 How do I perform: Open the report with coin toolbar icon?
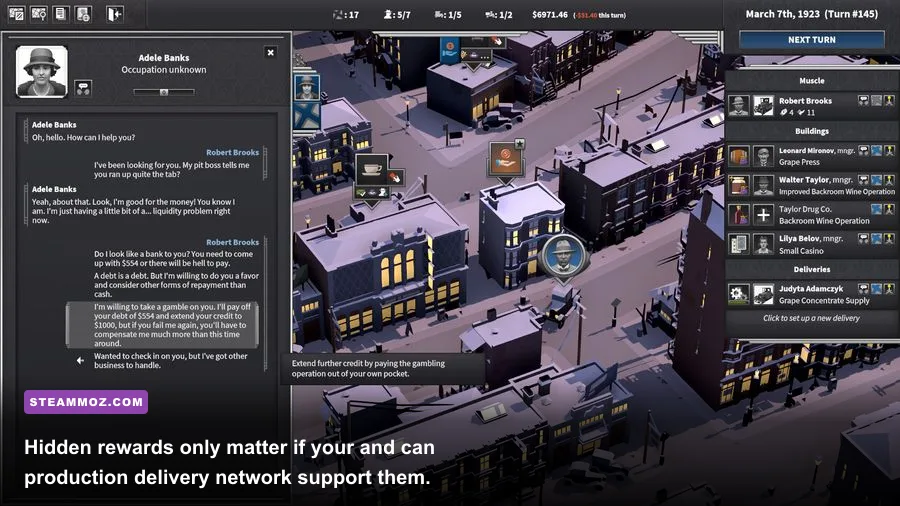click(83, 14)
